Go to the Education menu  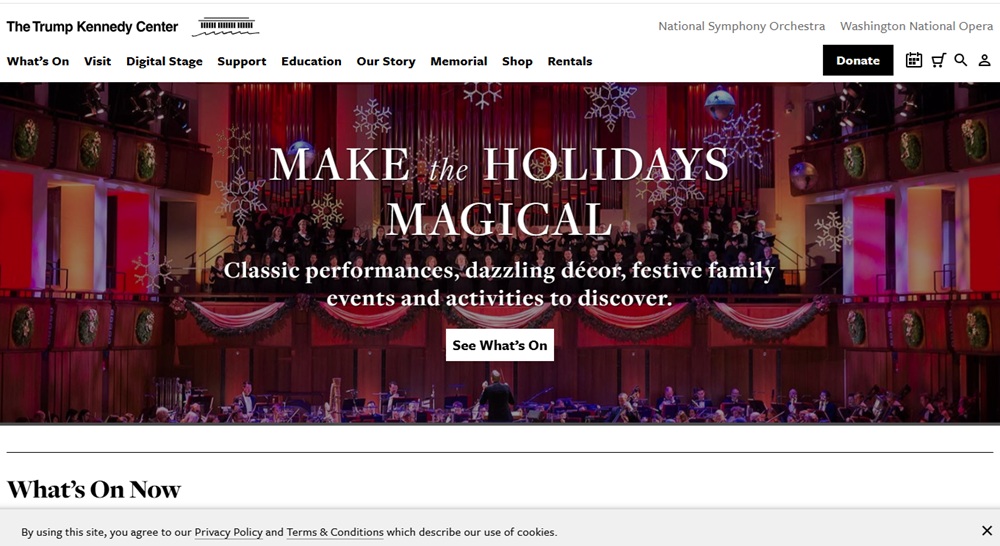[311, 62]
